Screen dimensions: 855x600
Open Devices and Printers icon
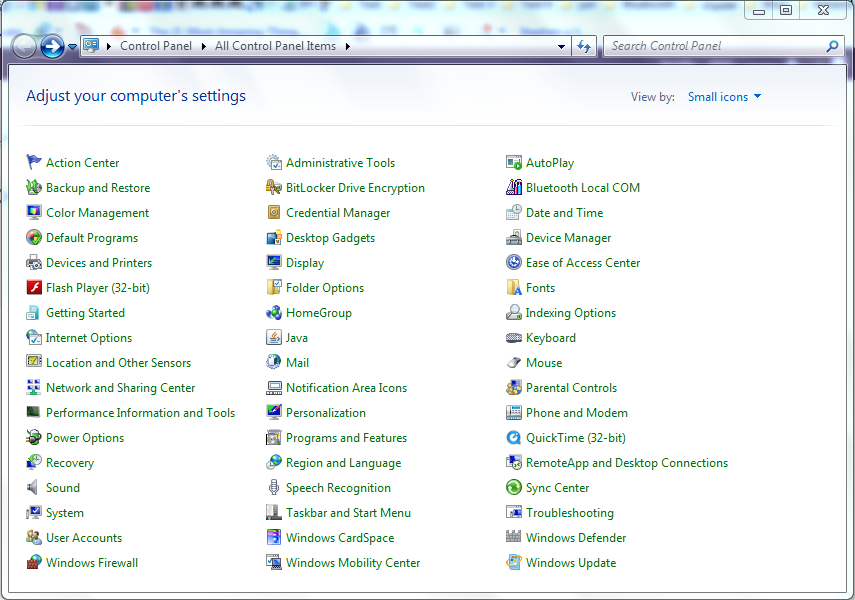(34, 262)
